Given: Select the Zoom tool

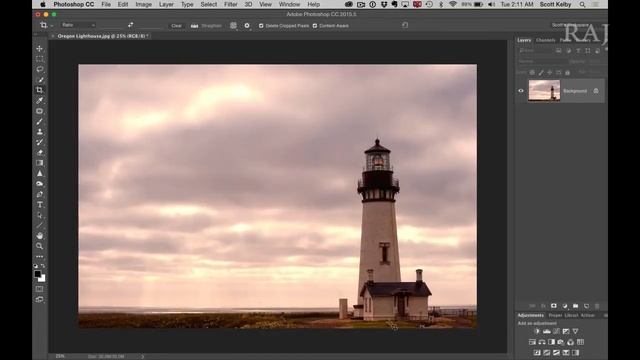Looking at the screenshot, I should click(x=40, y=246).
